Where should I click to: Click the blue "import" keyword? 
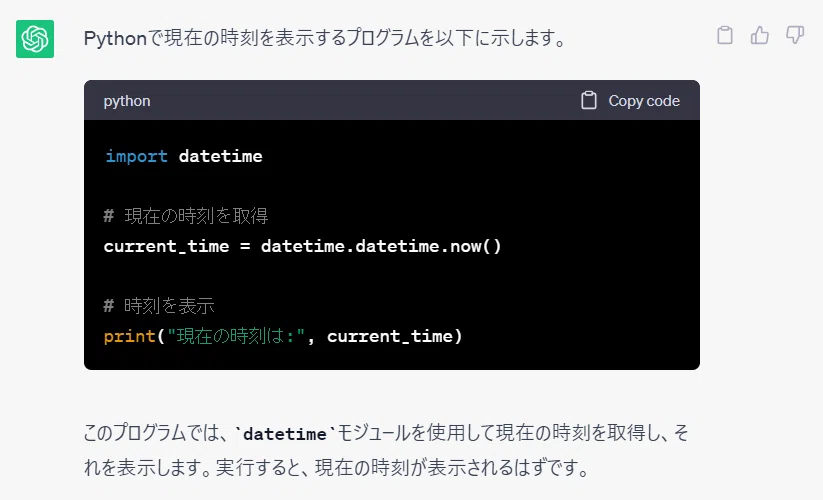pyautogui.click(x=136, y=156)
